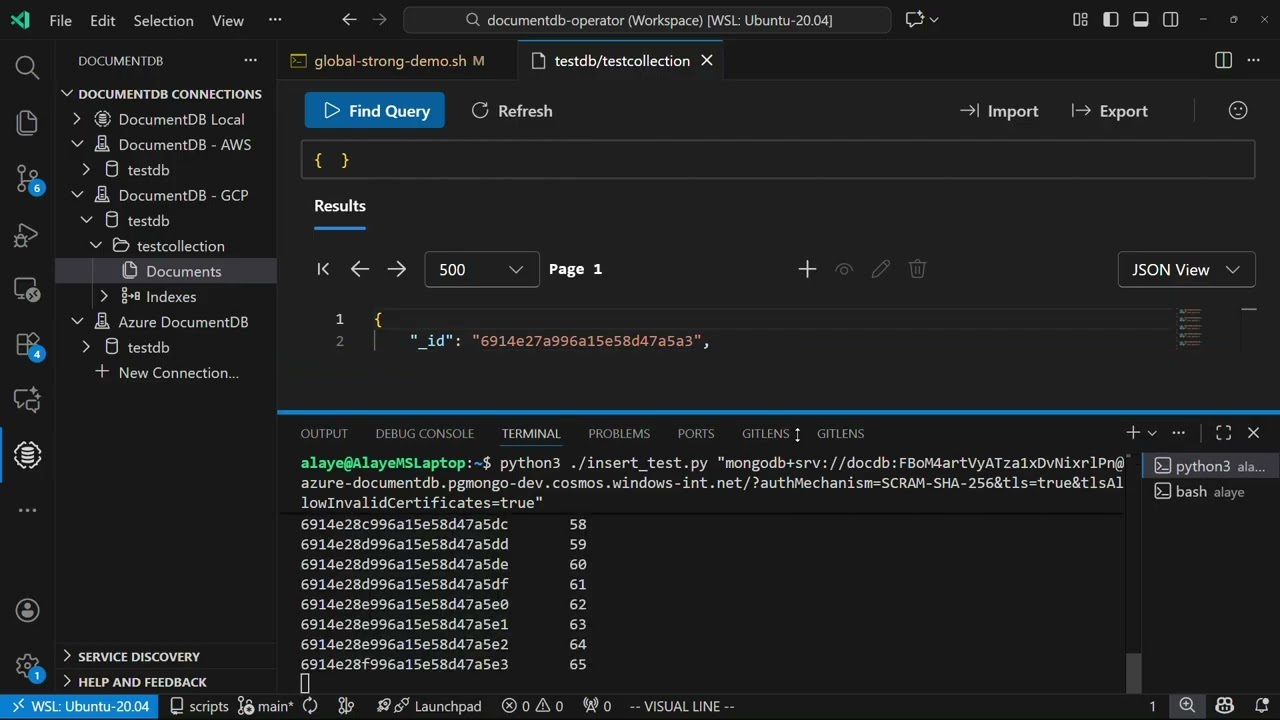Open the File menu
1280x720 pixels.
[x=60, y=20]
